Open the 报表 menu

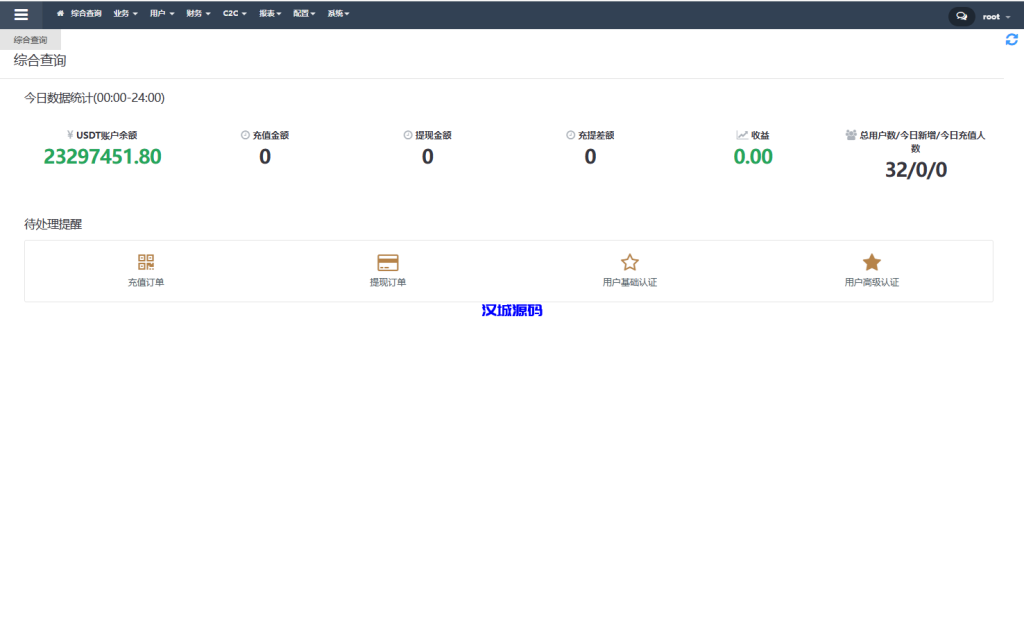(270, 15)
